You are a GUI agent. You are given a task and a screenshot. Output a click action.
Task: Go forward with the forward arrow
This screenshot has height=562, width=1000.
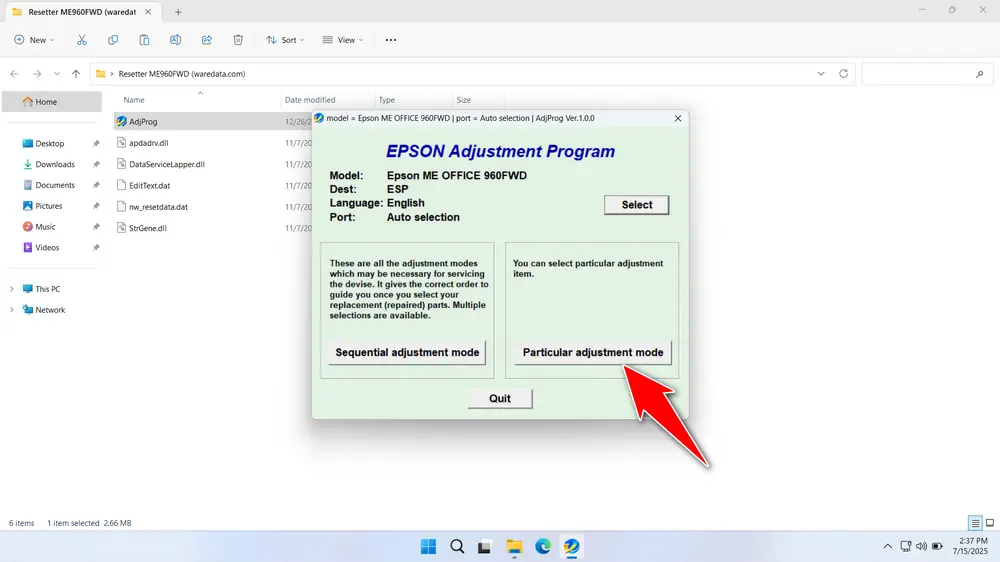[x=37, y=74]
